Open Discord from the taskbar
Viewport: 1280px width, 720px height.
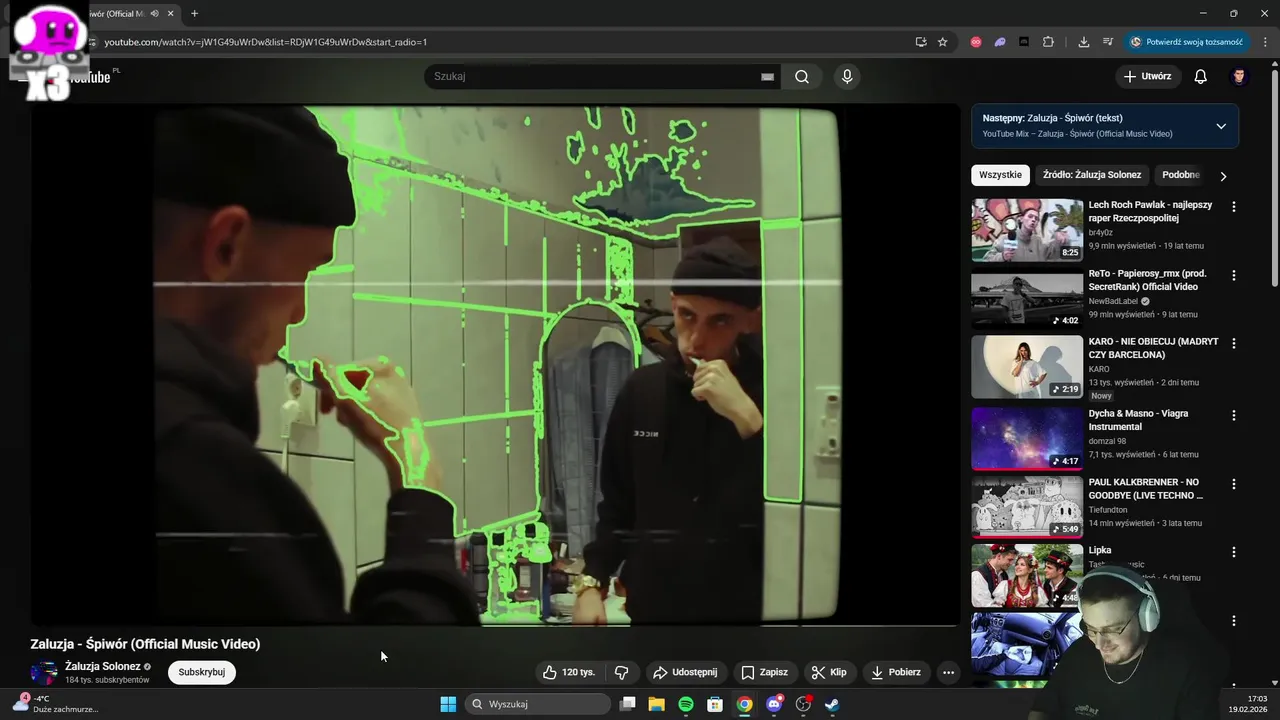coord(774,704)
